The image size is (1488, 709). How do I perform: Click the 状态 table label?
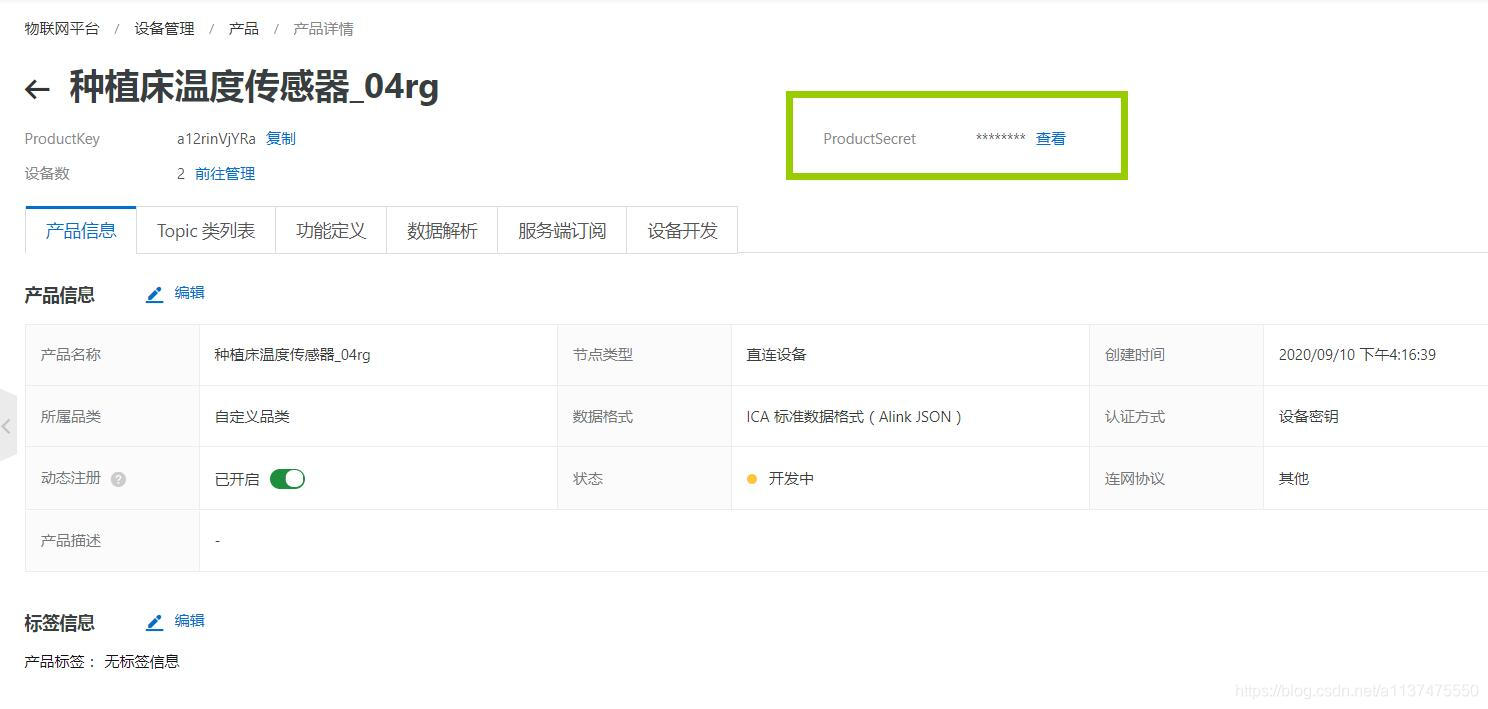coord(588,479)
